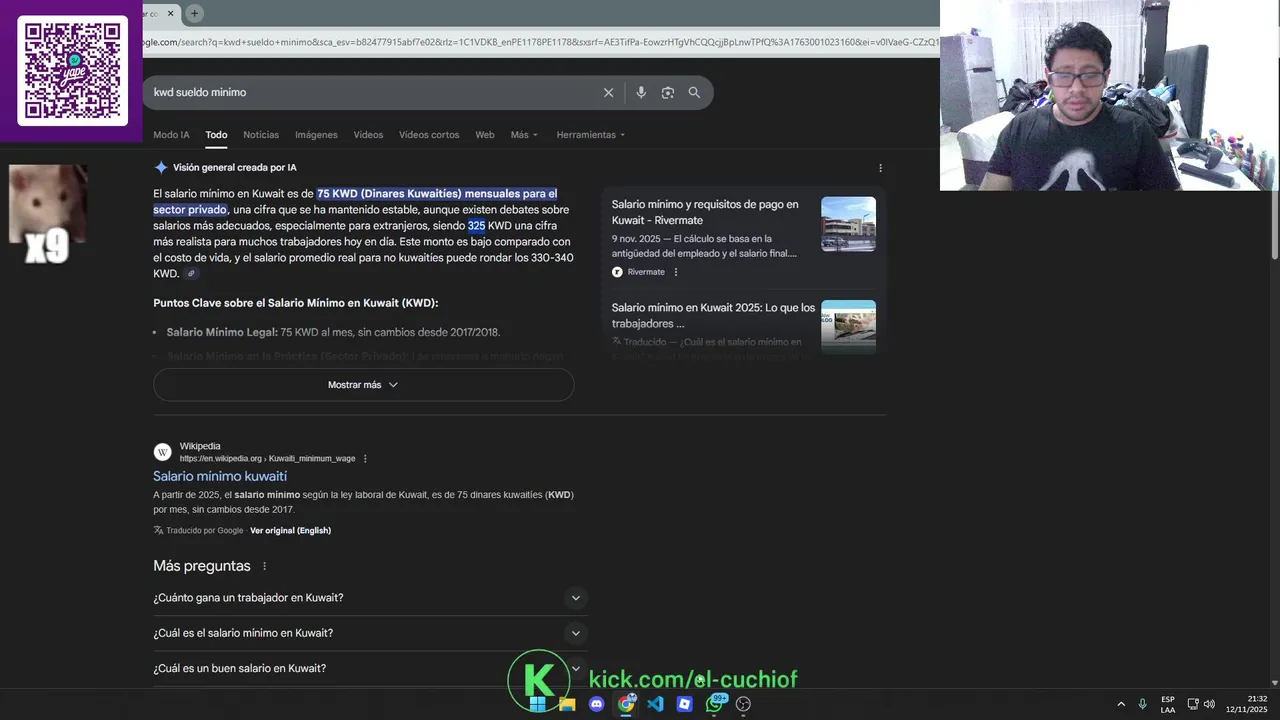Open three-dot menu next to Rivermate source
The height and width of the screenshot is (720, 1280).
coord(676,272)
